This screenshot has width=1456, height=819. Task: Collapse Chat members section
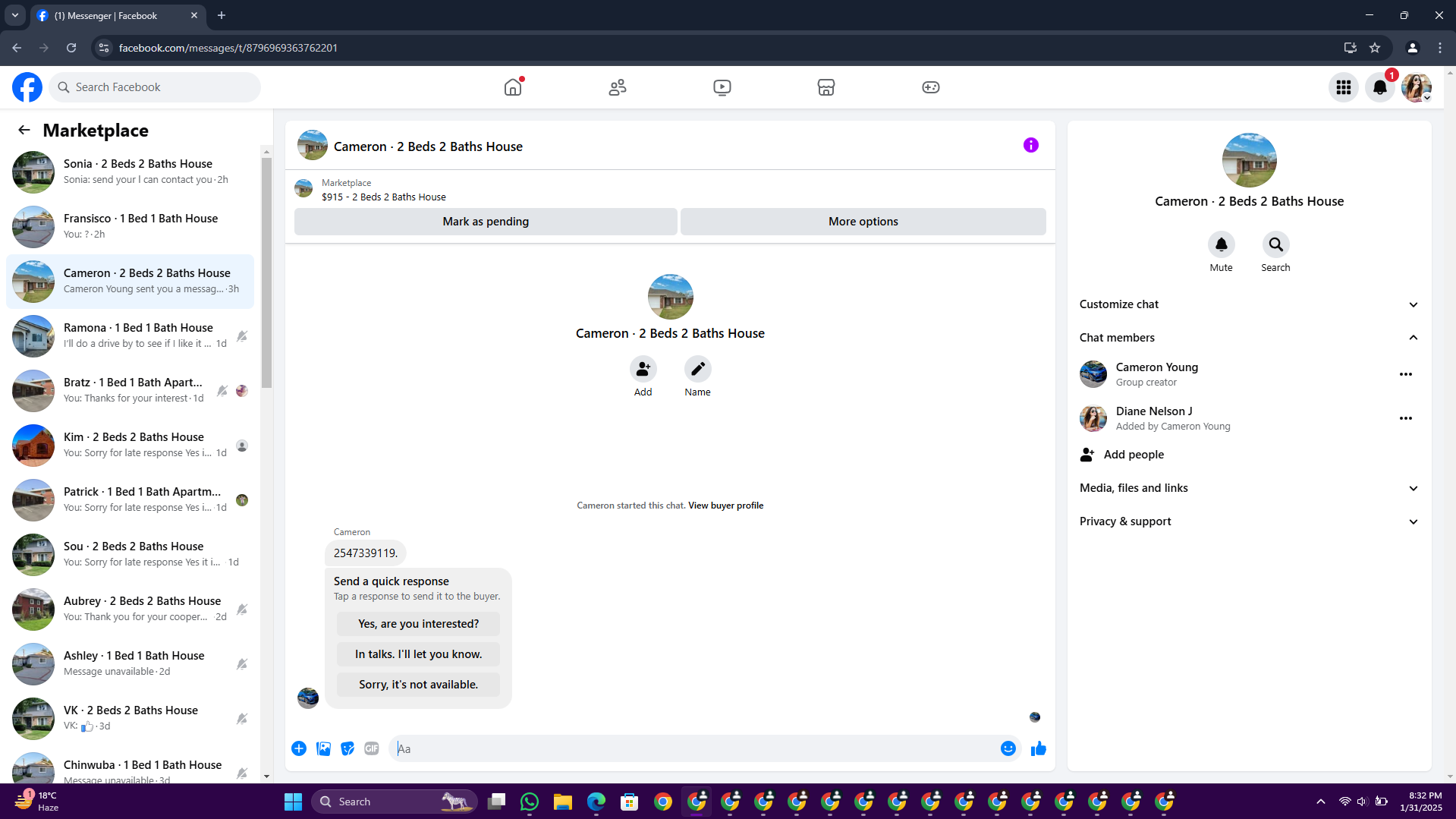(x=1249, y=338)
